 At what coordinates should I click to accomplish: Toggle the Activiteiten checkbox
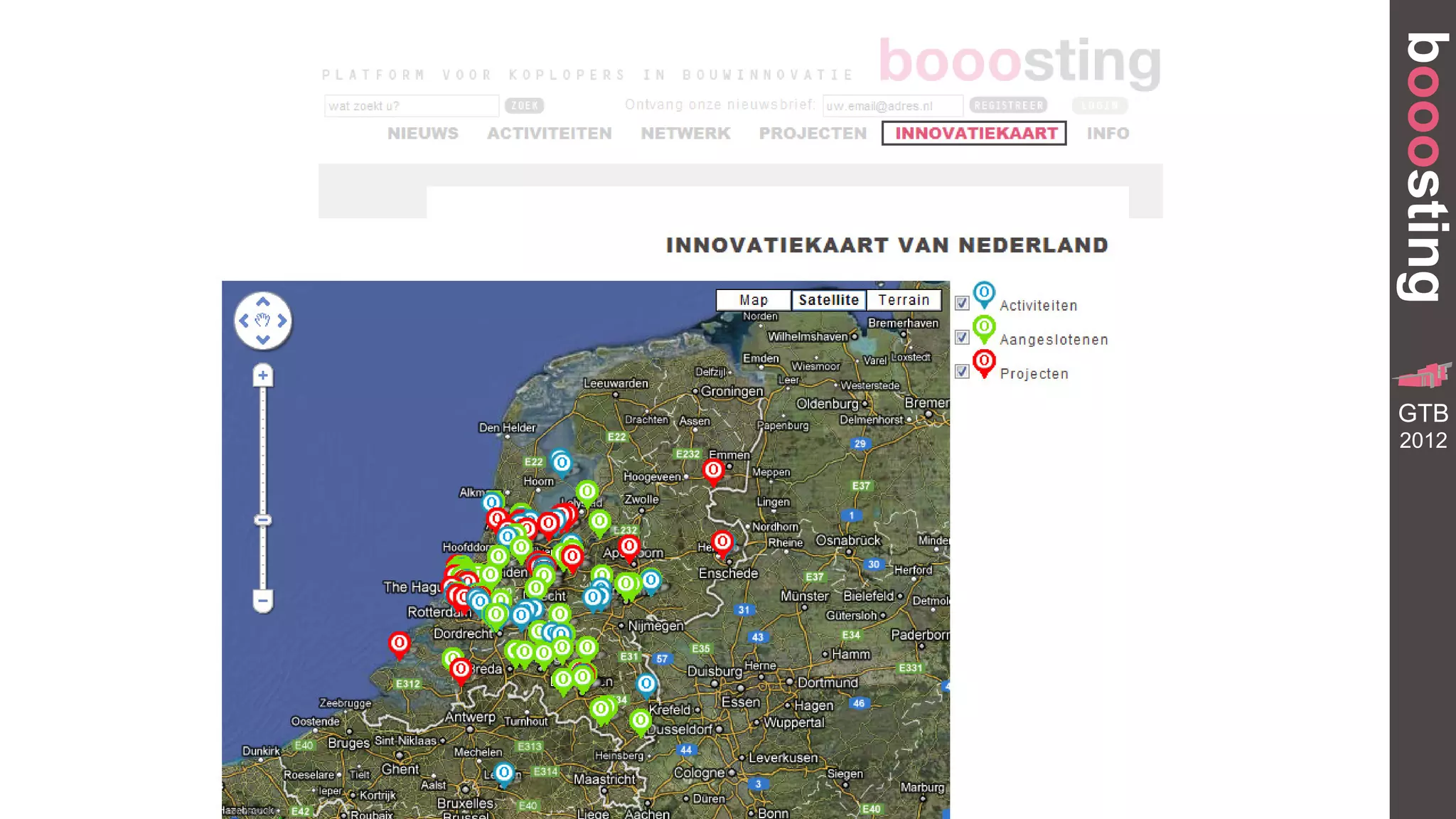pos(962,304)
